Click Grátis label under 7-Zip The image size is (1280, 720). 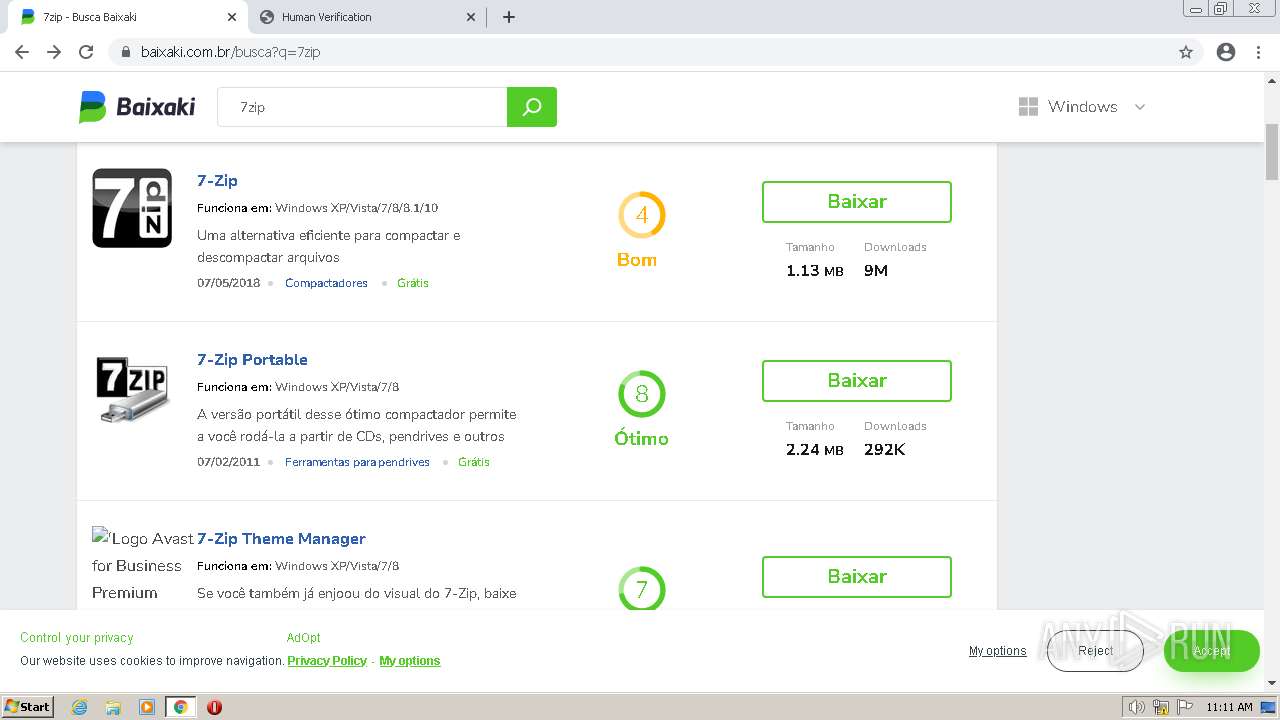(413, 283)
